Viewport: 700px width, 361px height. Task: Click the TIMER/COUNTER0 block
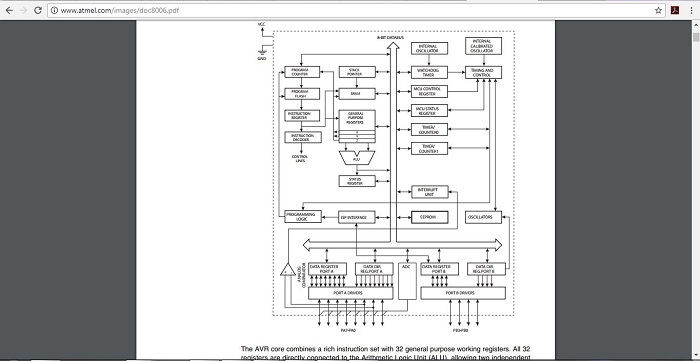(429, 129)
